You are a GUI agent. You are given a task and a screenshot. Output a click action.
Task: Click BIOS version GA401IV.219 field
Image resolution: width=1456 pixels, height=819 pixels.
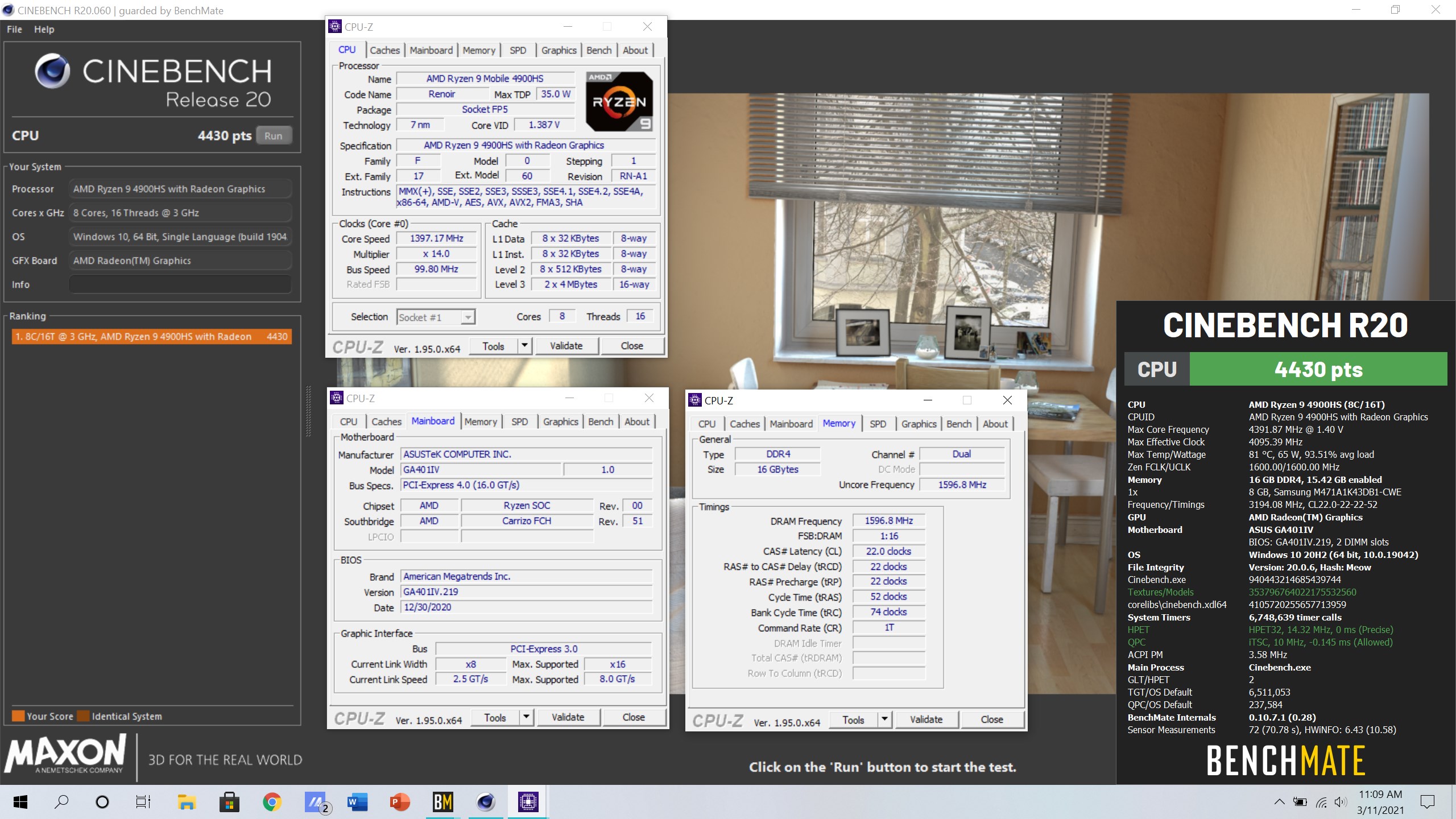pos(527,591)
